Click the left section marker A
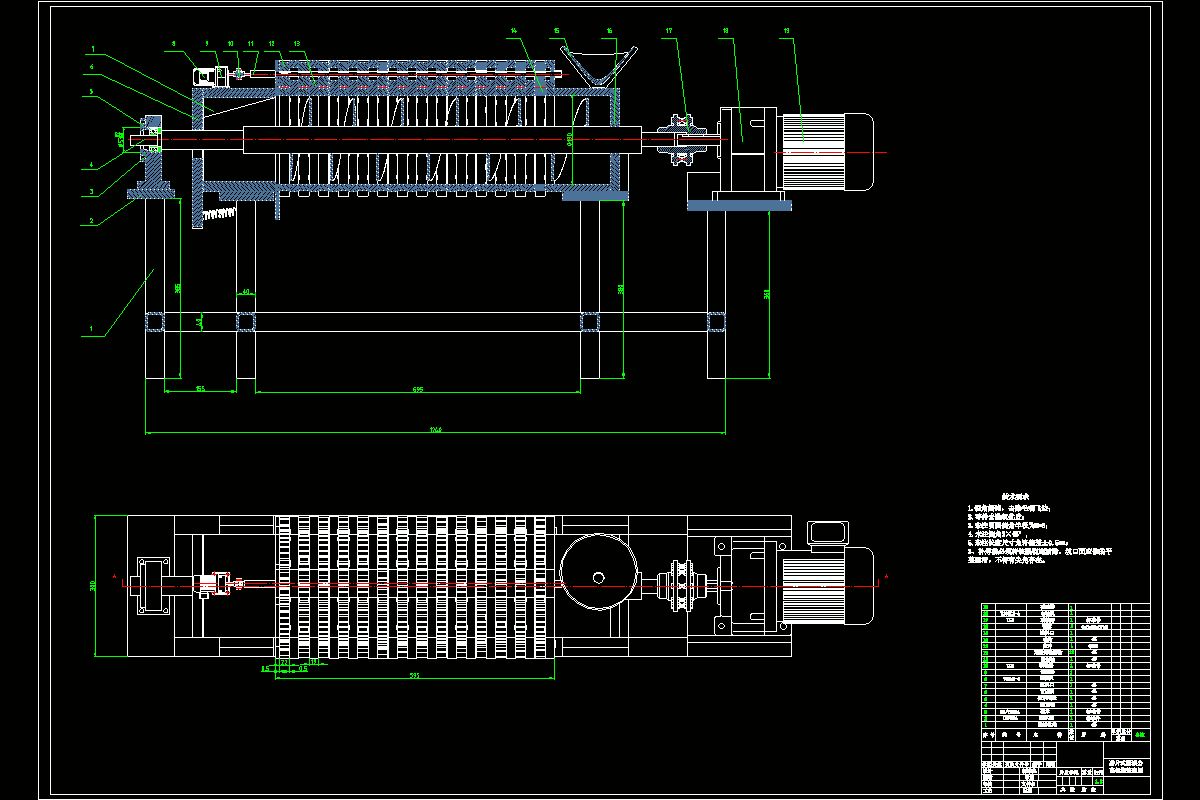This screenshot has width=1200, height=800. tap(115, 576)
